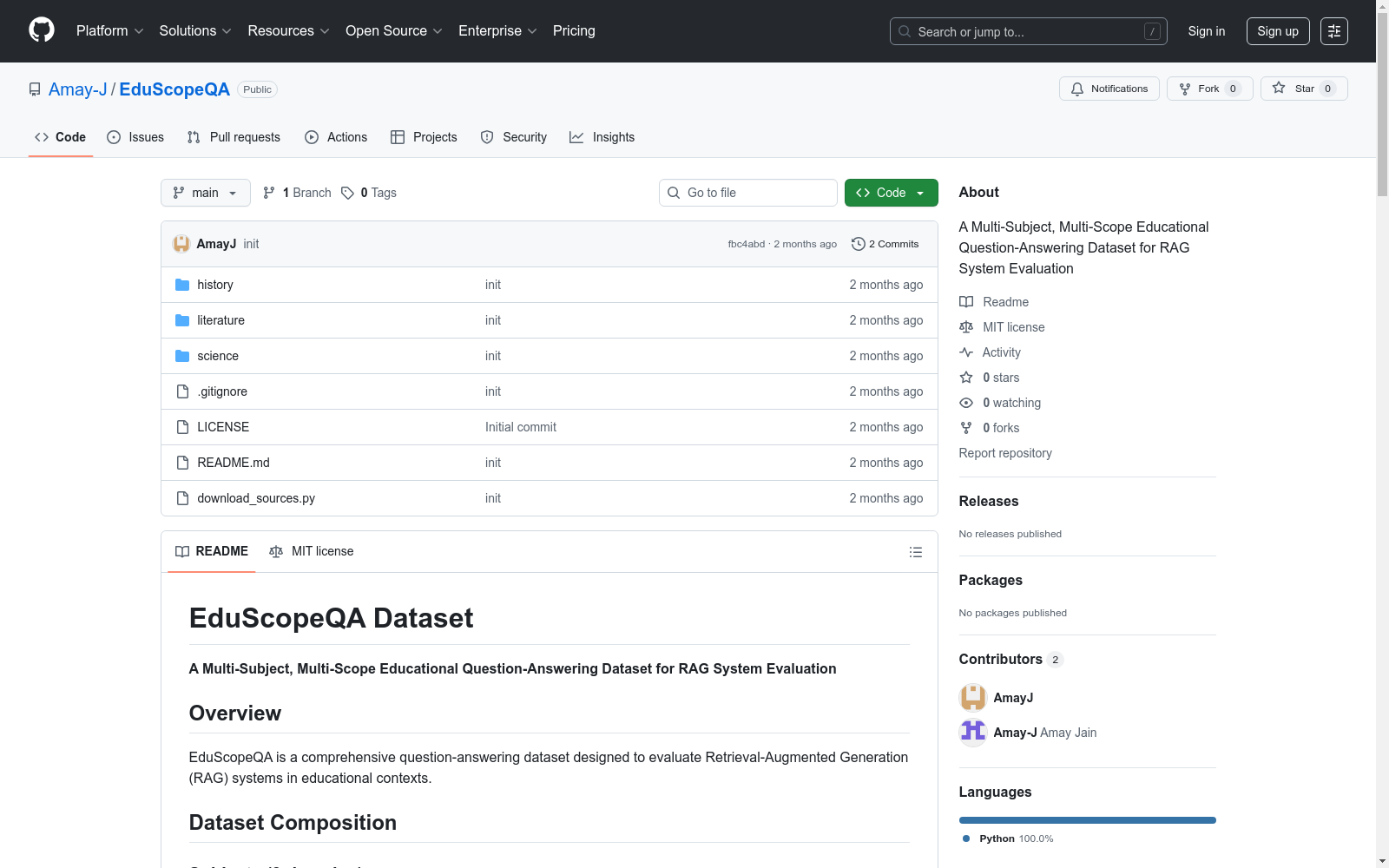
Task: Open the download_sources.py file name
Action: coord(256,498)
